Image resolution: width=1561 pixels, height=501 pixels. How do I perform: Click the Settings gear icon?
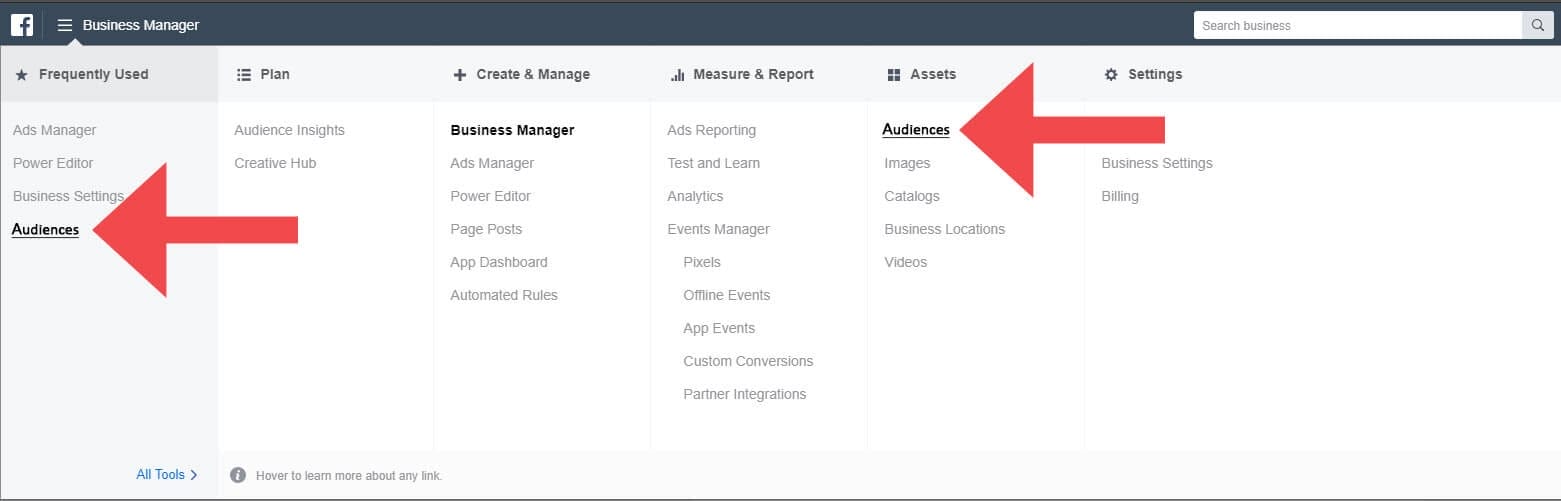[1111, 75]
